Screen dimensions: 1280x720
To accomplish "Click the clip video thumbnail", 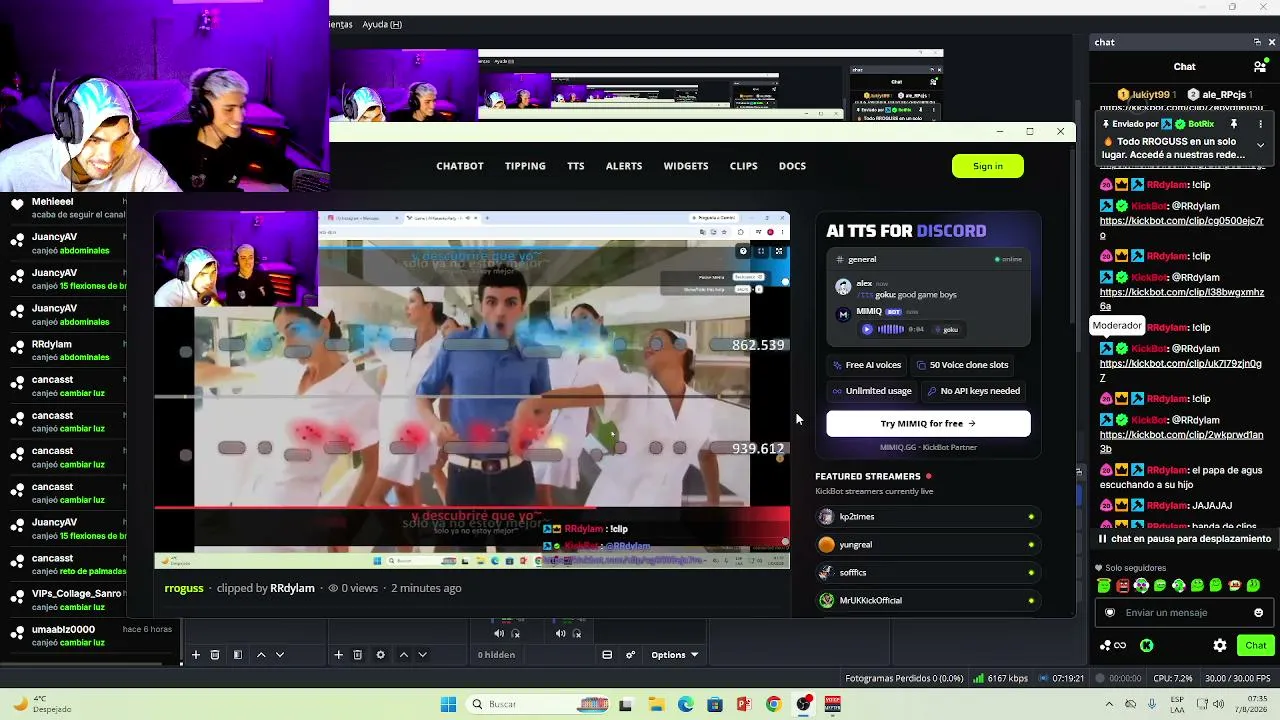I will coord(472,390).
